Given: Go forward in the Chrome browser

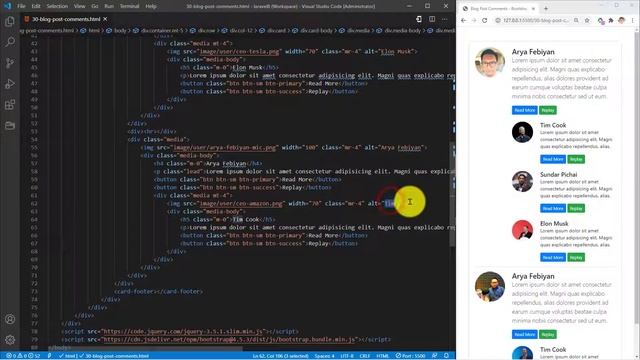Looking at the screenshot, I should [x=473, y=20].
